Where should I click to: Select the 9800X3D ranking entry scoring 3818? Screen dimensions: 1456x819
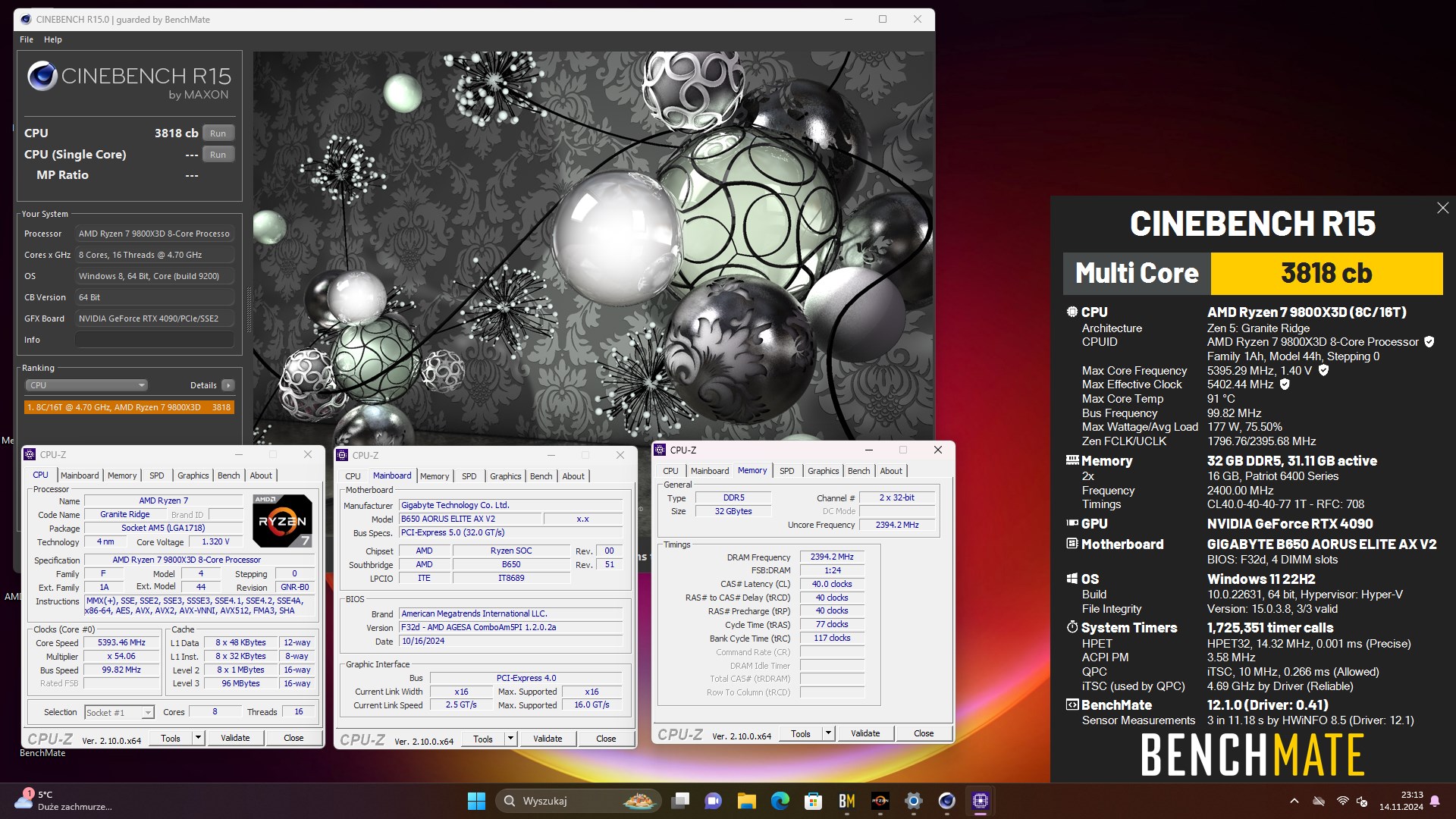point(129,407)
